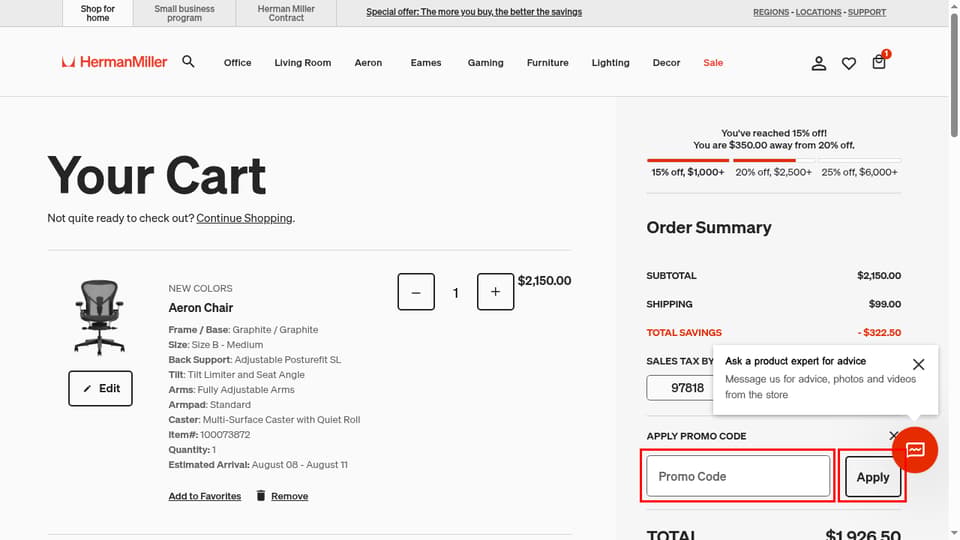Open the Gaming menu

(x=486, y=62)
